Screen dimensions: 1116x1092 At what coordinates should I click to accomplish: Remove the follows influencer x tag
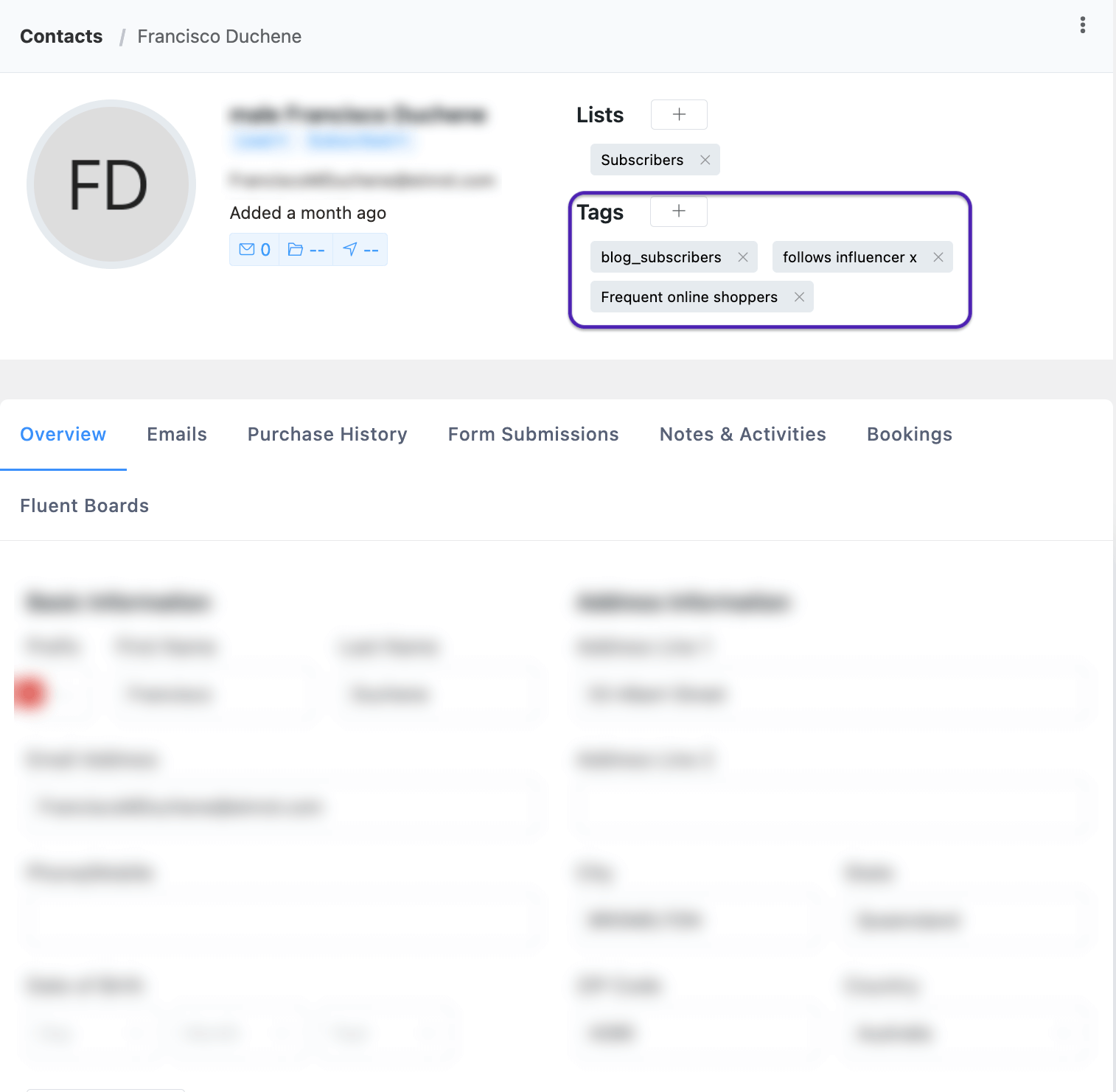938,257
